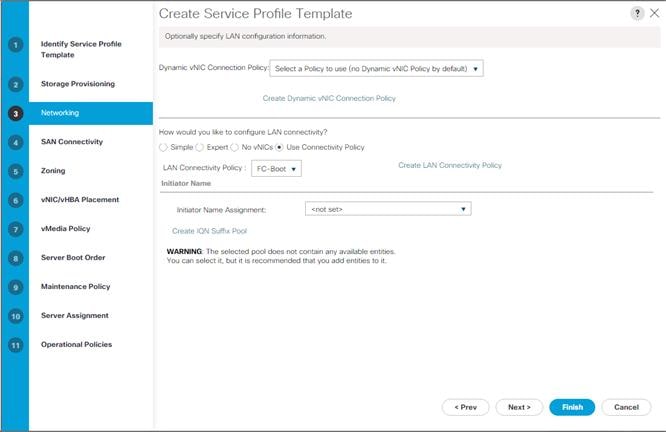Select the Expert radio option
This screenshot has width=666, height=432.
tap(199, 147)
